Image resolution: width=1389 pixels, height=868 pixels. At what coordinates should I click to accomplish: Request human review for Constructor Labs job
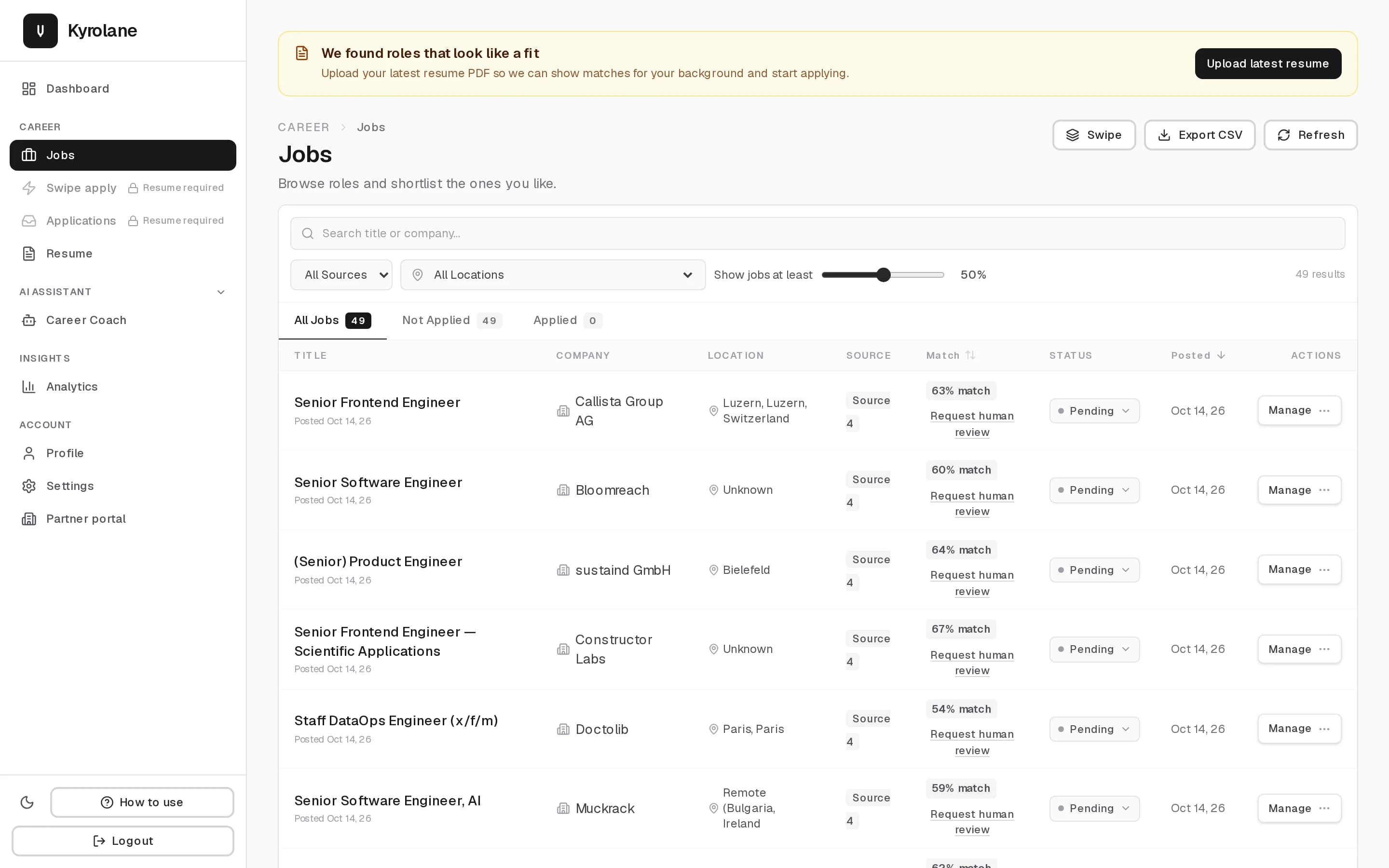point(972,663)
